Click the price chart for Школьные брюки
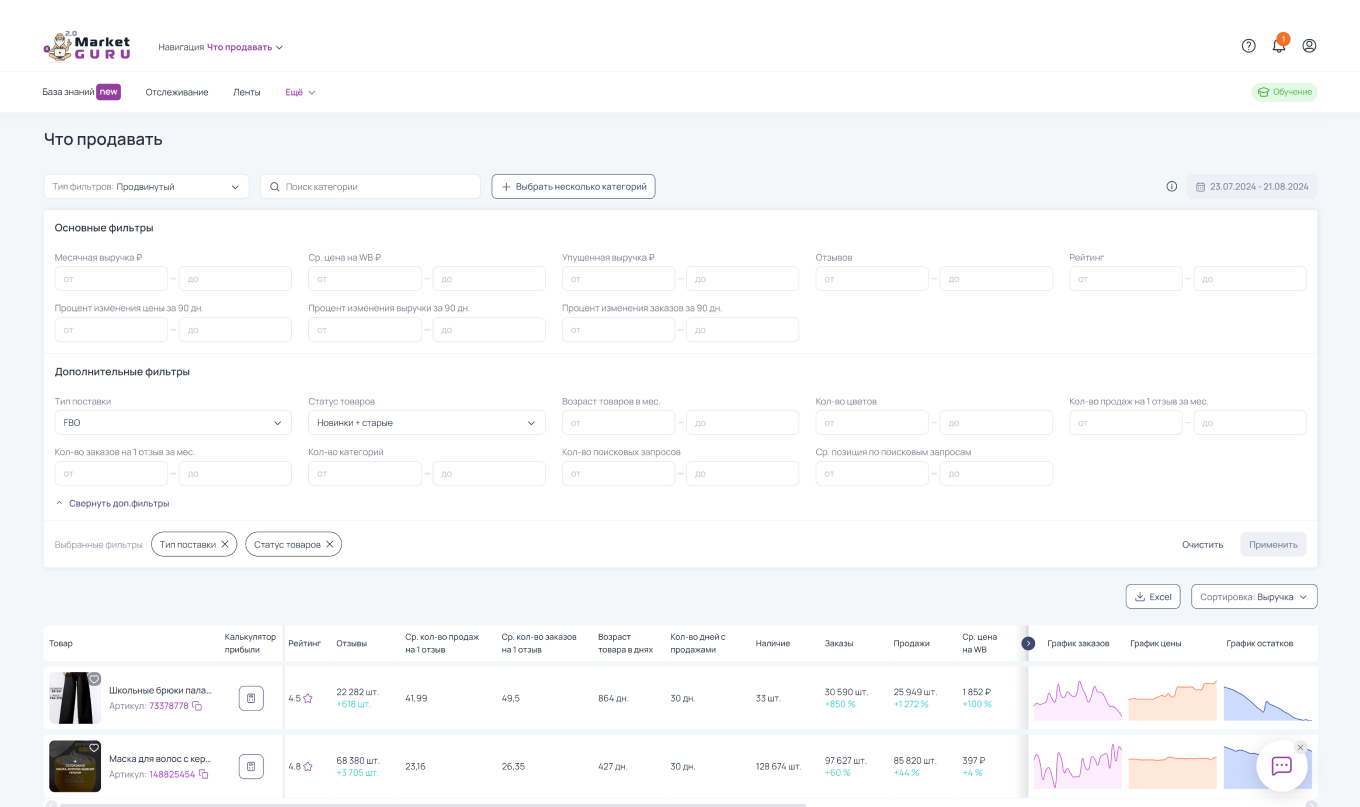This screenshot has width=1360, height=807. click(1172, 699)
